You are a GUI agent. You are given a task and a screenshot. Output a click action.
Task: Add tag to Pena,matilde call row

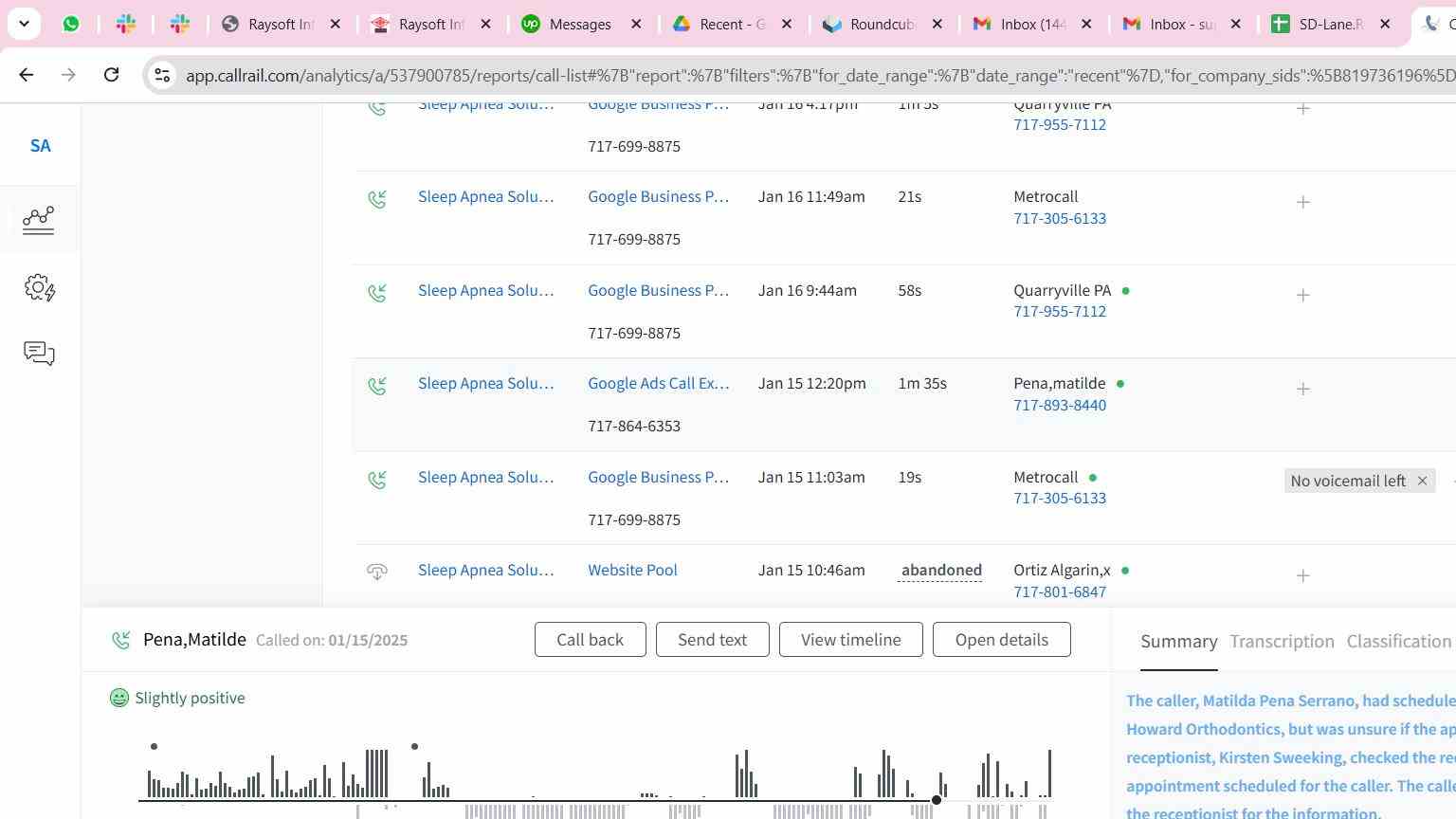point(1303,389)
